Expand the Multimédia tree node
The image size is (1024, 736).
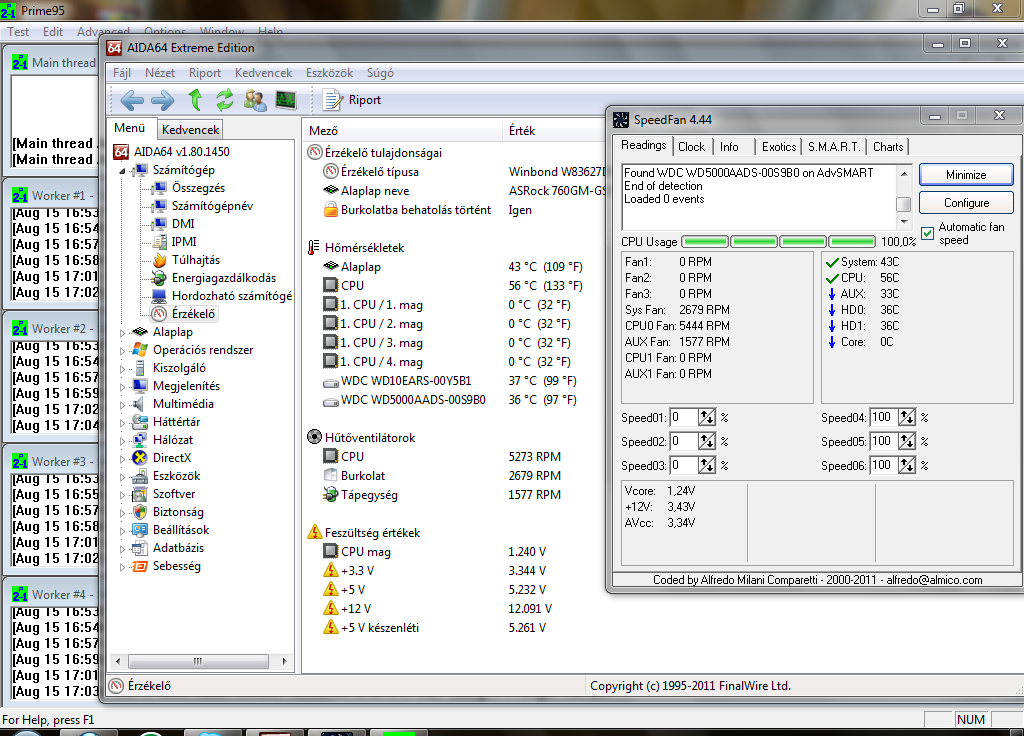pos(122,404)
